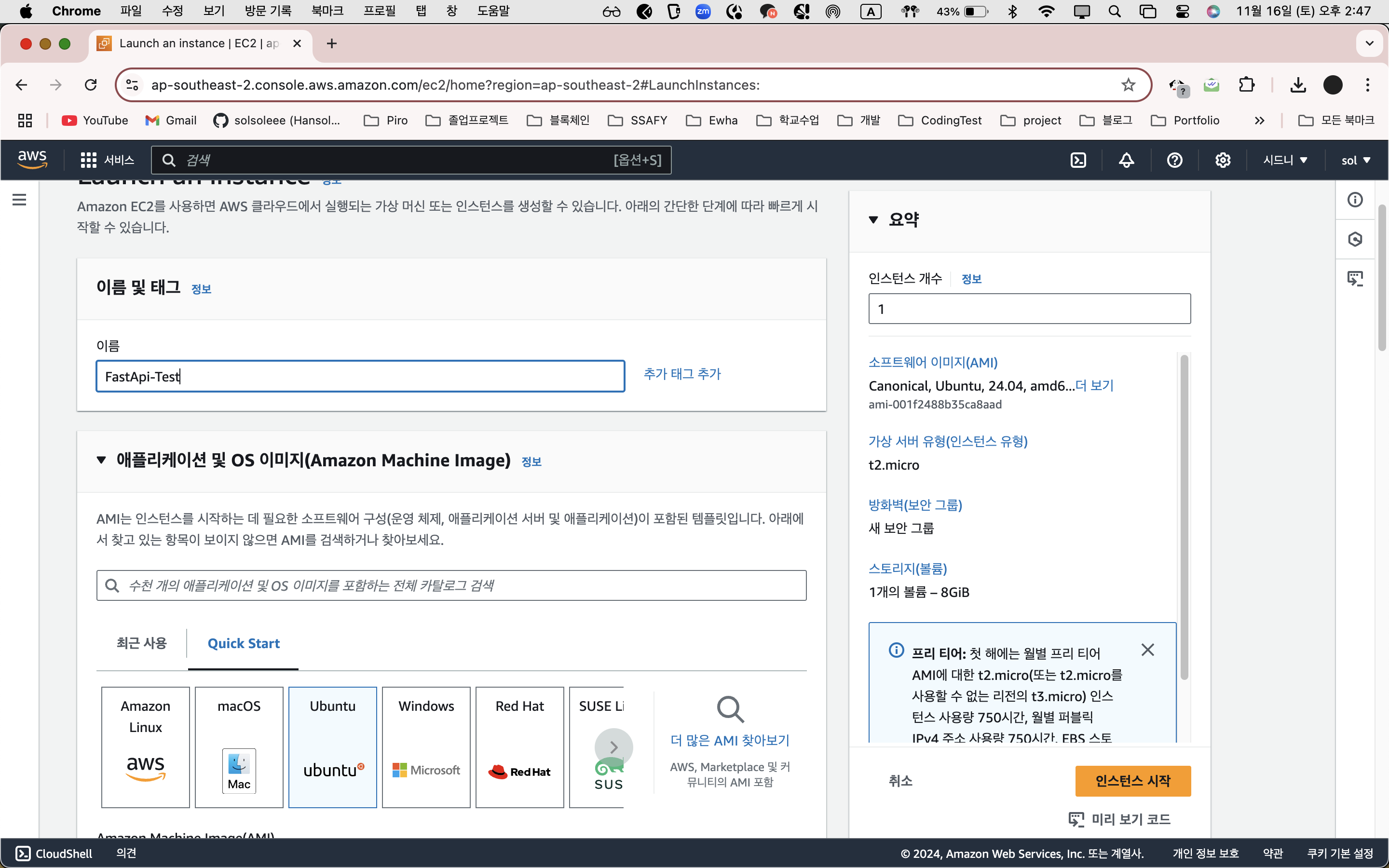The width and height of the screenshot is (1389, 868).
Task: Open the hexagon icon on right sidebar
Action: (x=1355, y=239)
